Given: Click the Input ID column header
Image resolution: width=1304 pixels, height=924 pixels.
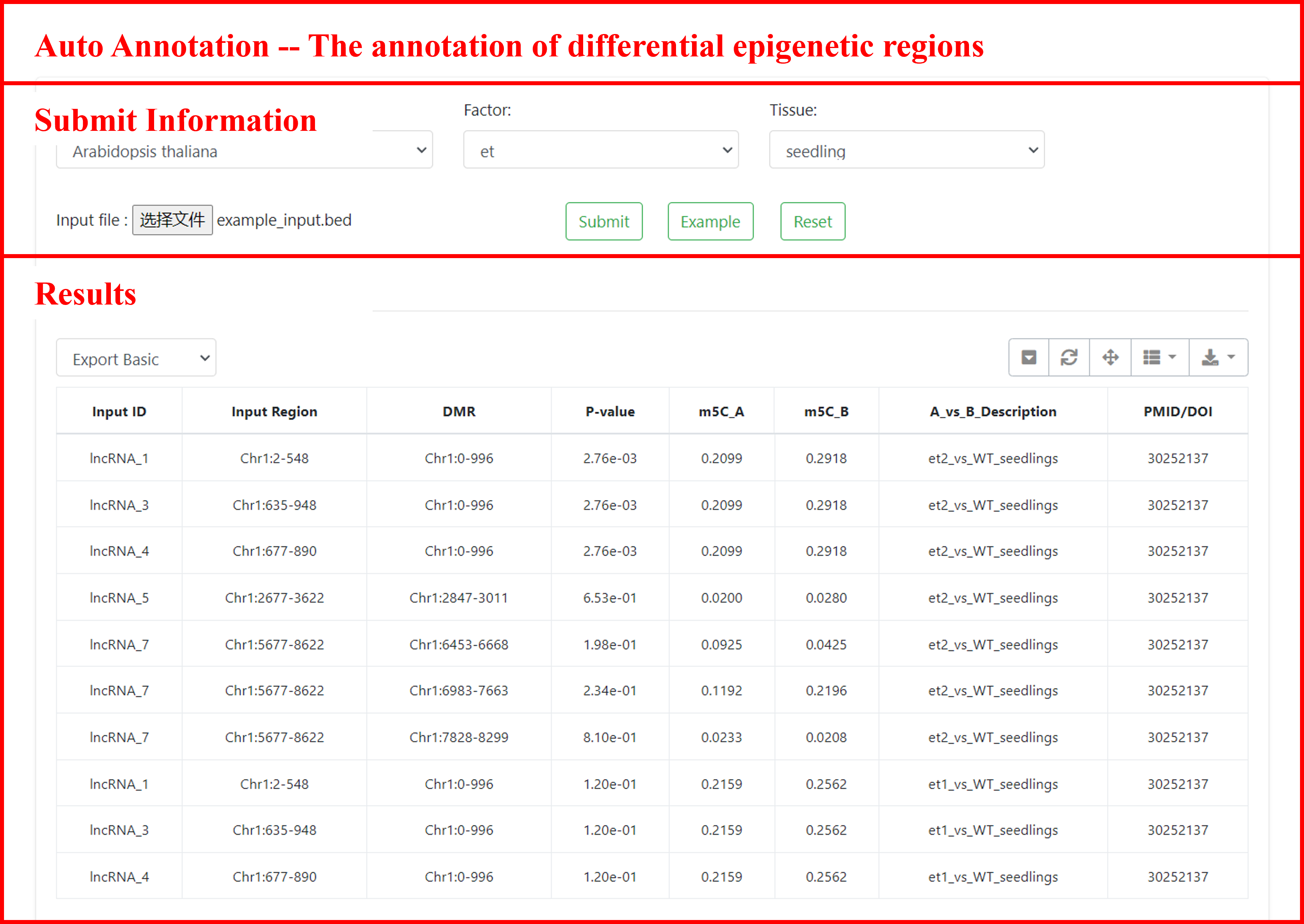Looking at the screenshot, I should tap(120, 411).
